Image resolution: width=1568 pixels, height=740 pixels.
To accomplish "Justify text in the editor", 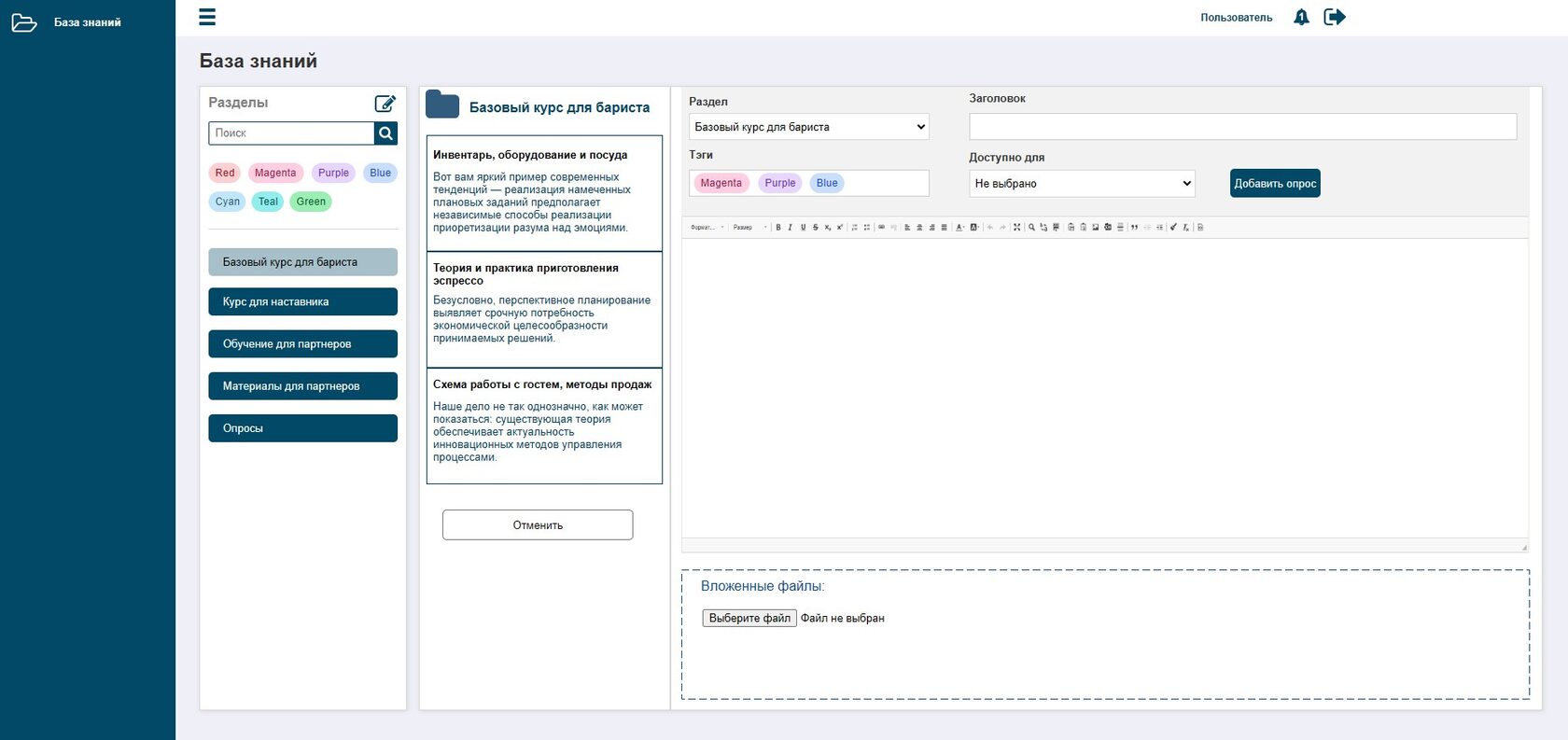I will point(944,227).
